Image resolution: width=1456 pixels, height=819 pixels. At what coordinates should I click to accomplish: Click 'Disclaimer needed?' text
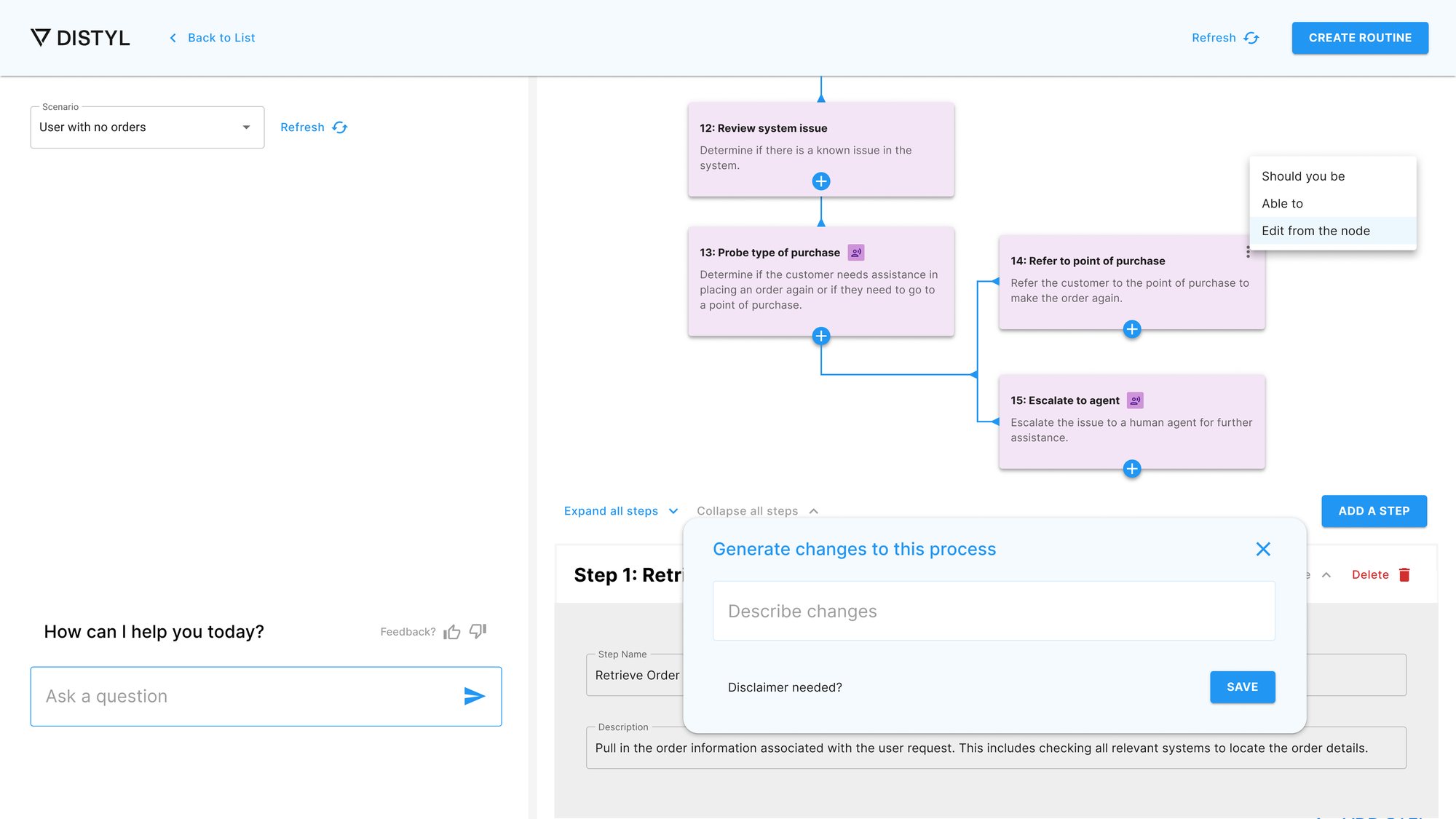[x=785, y=687]
